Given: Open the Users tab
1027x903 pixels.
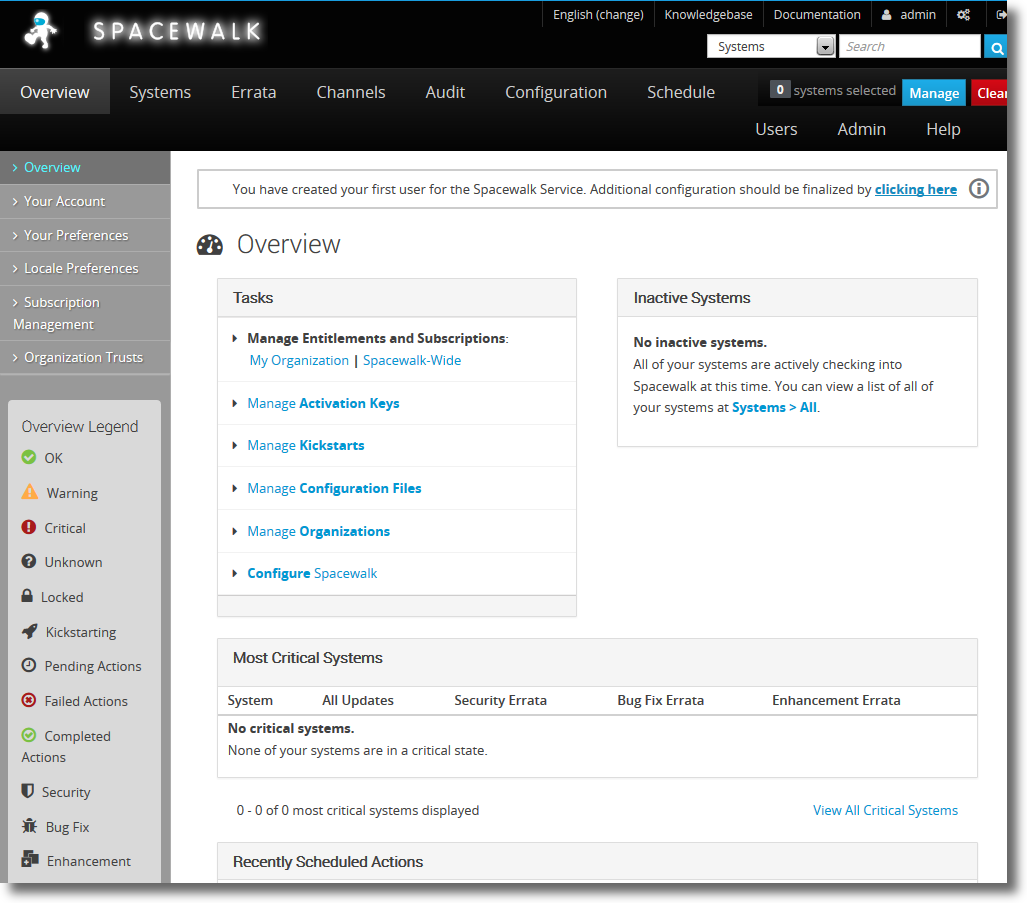Looking at the screenshot, I should (x=776, y=129).
